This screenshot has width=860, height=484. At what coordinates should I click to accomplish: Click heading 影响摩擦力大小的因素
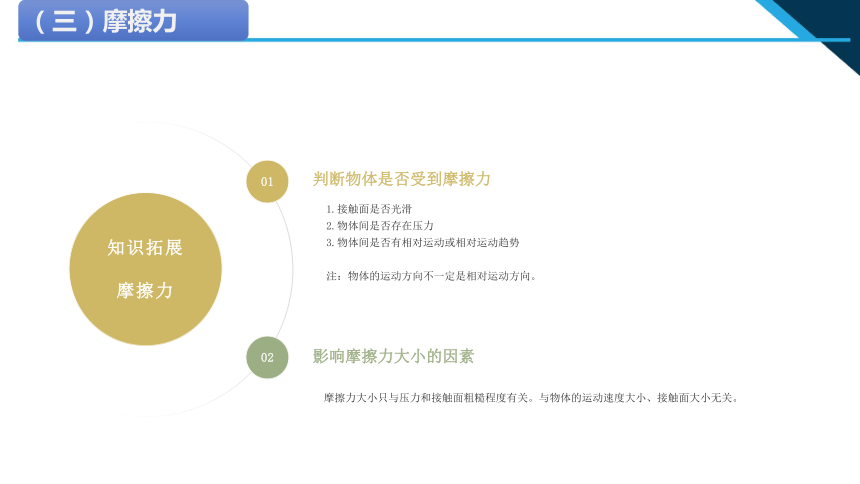[x=393, y=356]
